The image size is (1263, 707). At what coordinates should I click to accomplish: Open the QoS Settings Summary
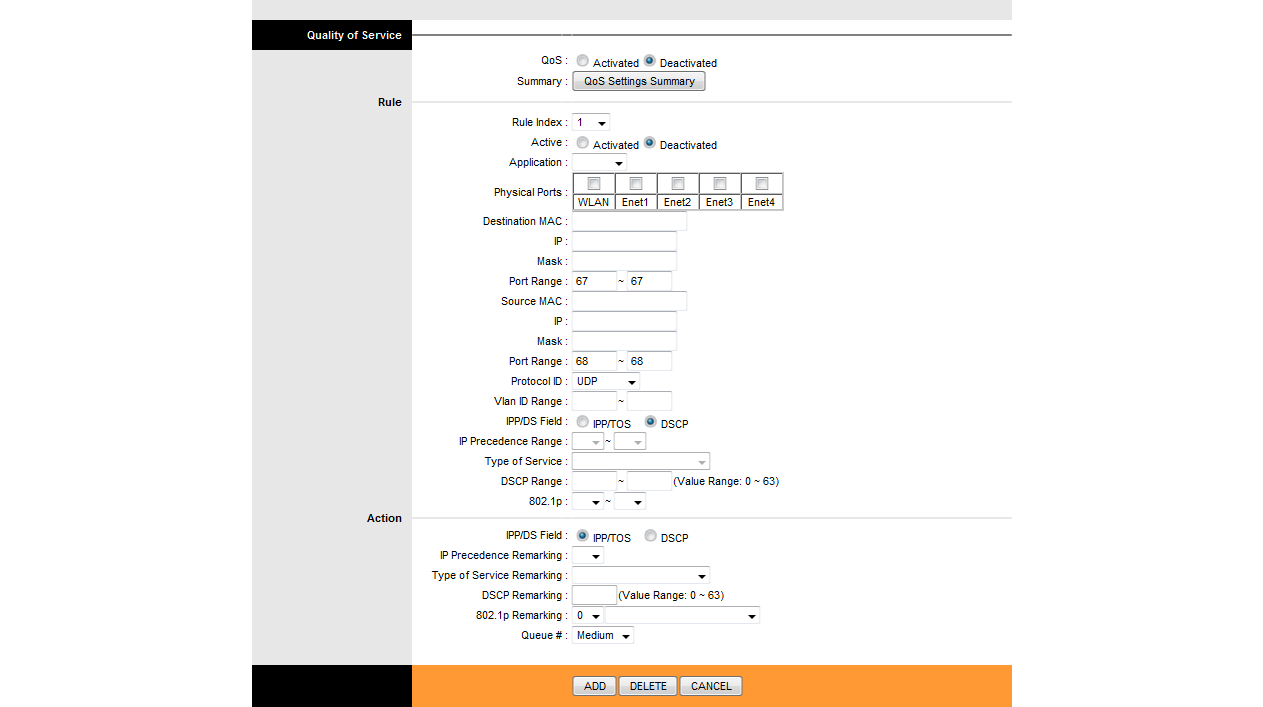(x=639, y=81)
